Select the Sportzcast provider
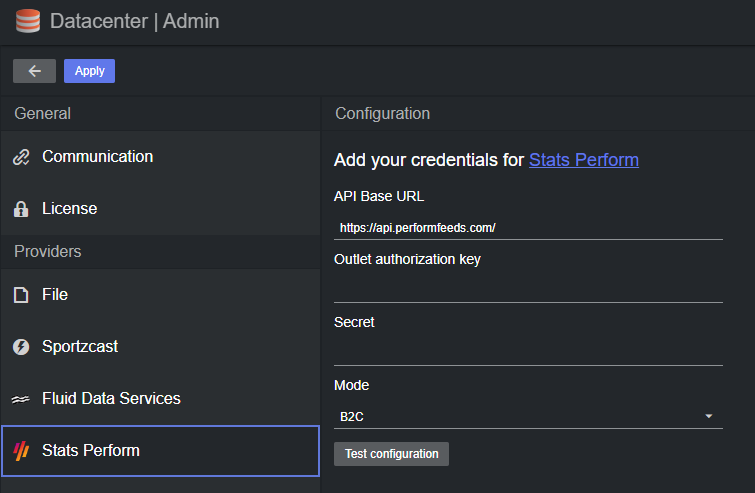The height and width of the screenshot is (493, 755). tap(160, 347)
